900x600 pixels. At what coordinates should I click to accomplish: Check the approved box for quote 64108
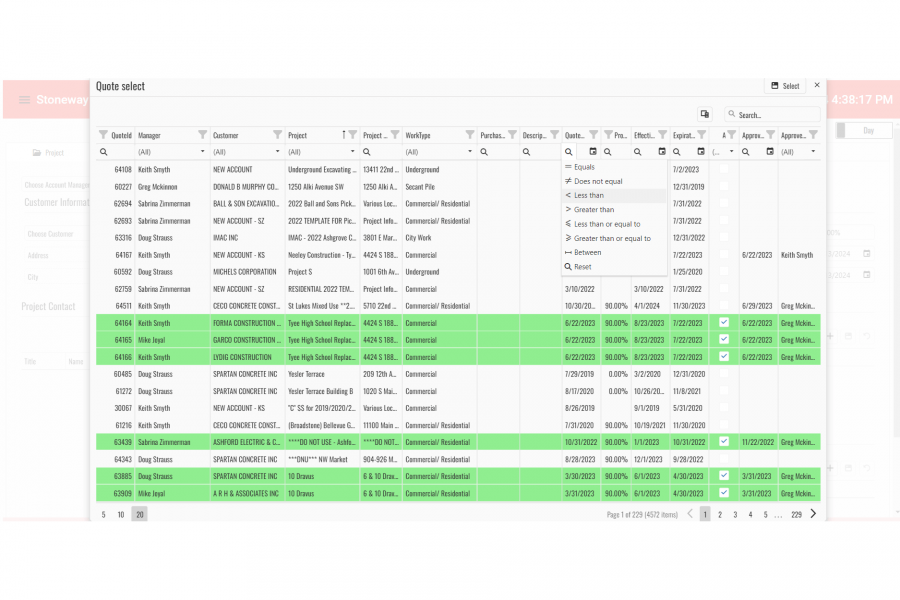pyautogui.click(x=724, y=169)
